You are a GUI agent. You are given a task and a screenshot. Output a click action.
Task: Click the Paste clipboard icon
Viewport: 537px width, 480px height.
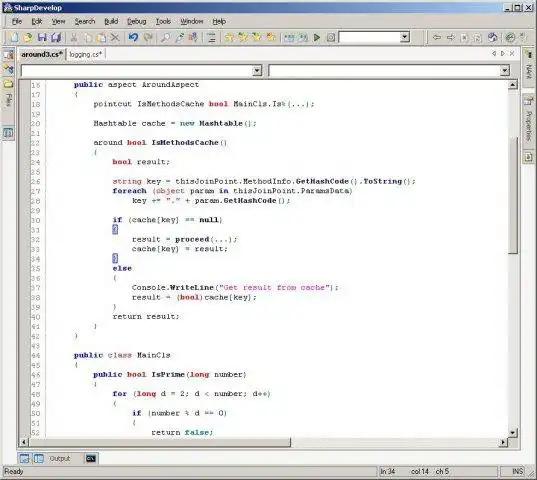[x=102, y=37]
